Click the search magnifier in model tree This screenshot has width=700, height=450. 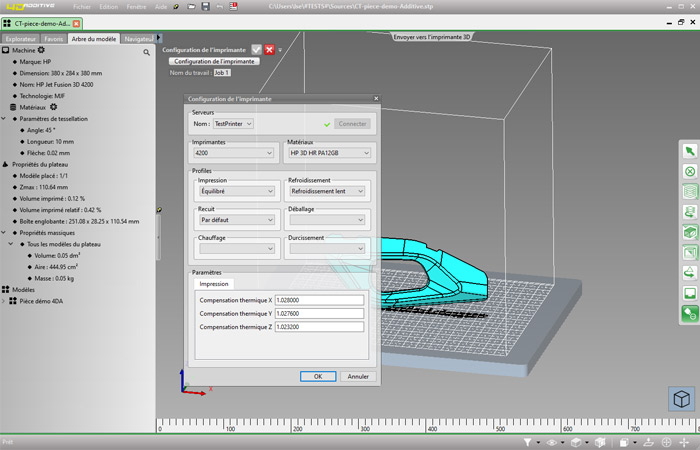tap(146, 52)
